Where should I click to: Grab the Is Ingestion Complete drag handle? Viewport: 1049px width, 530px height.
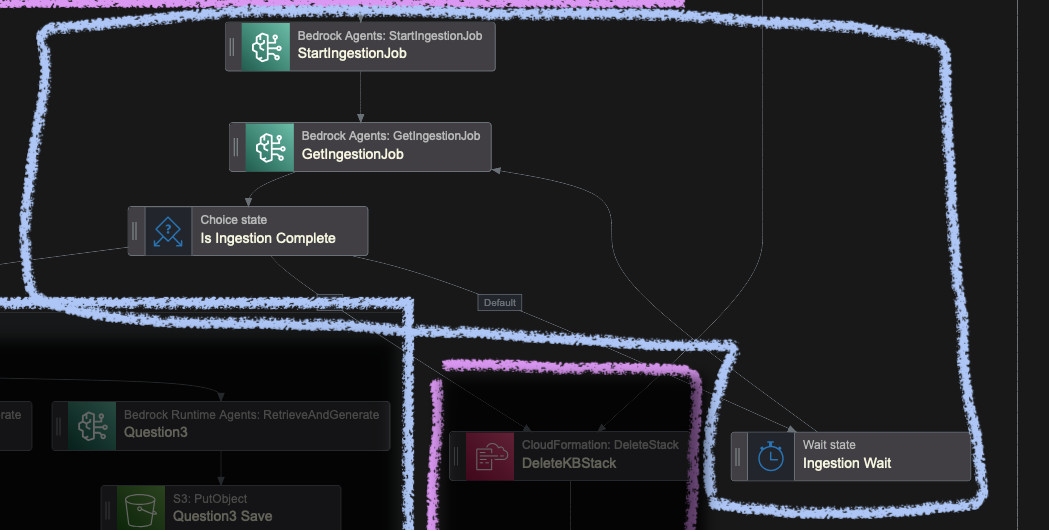click(x=135, y=232)
